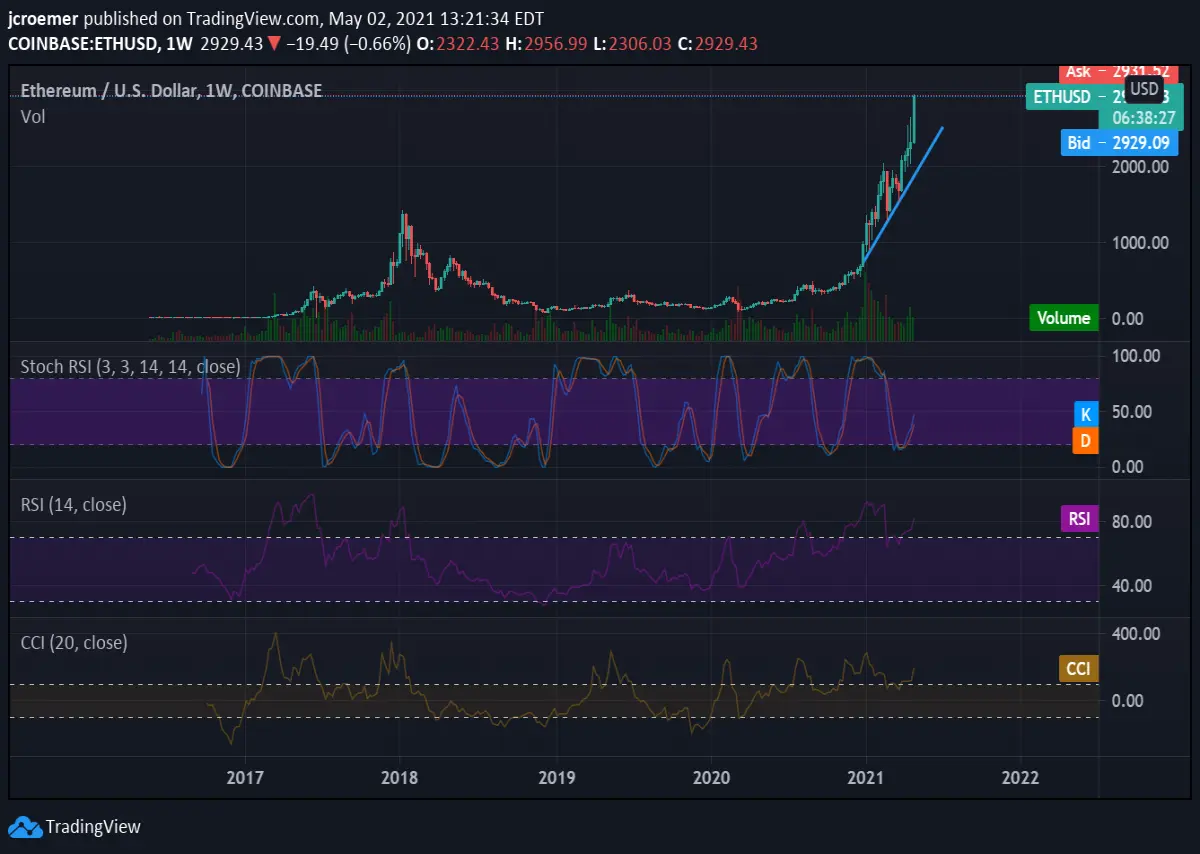
Task: Click the −19.49 (−0.66%) change value
Action: tap(347, 44)
